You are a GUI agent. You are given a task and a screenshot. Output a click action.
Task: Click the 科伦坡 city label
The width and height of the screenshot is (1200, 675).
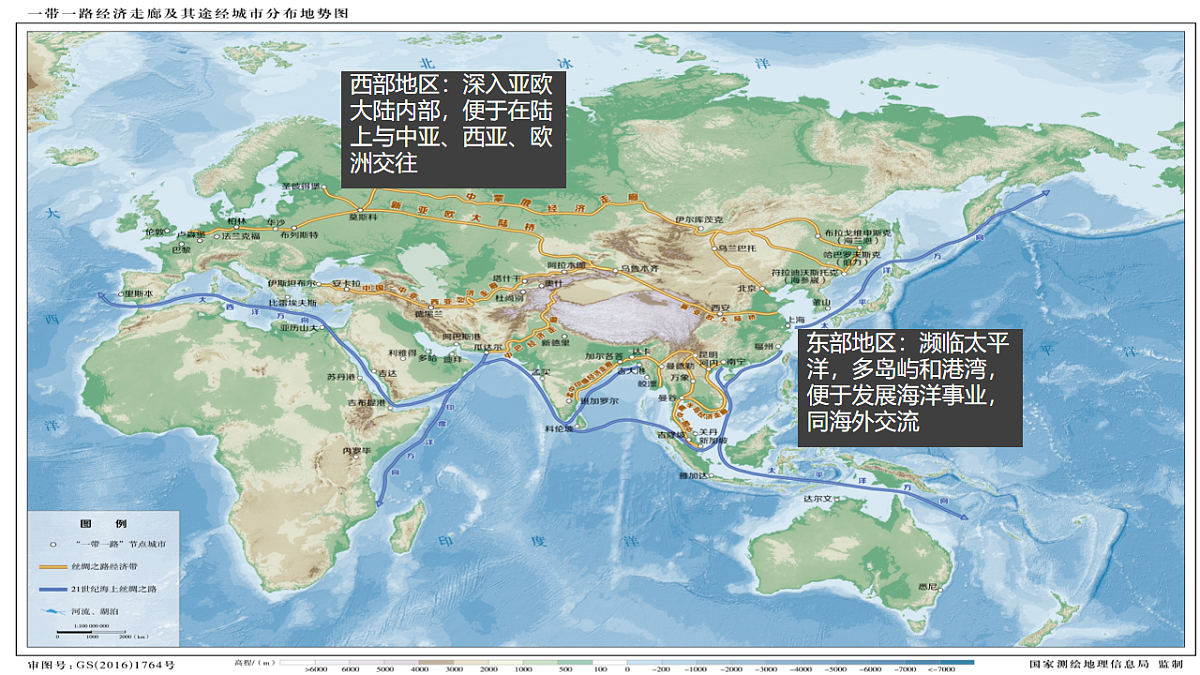[x=558, y=428]
